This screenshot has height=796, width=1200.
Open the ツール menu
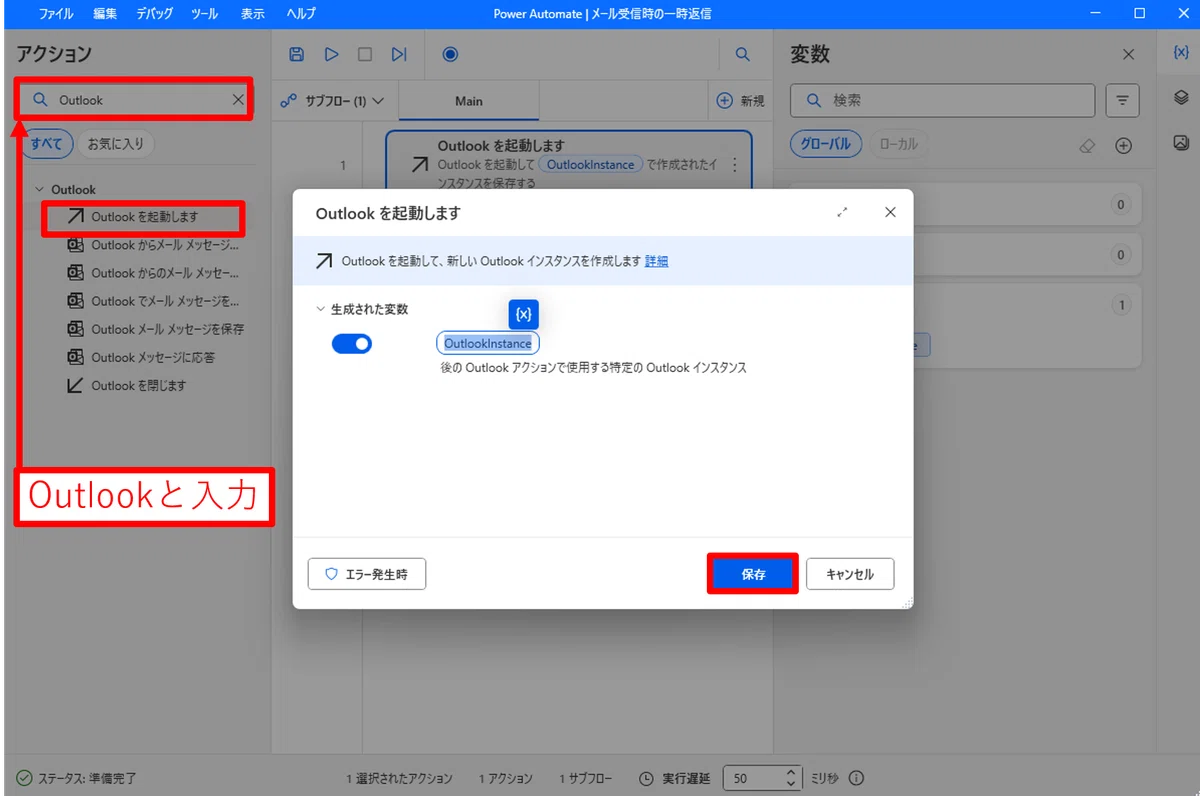205,14
